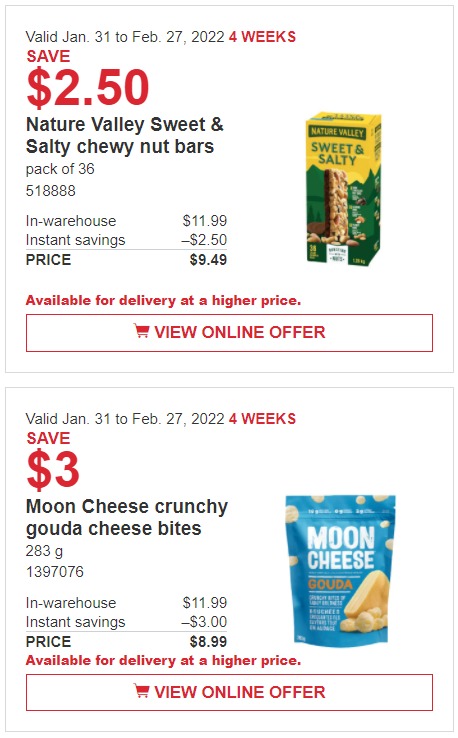
Task: Click the $8.99 final price
Action: click(x=208, y=642)
